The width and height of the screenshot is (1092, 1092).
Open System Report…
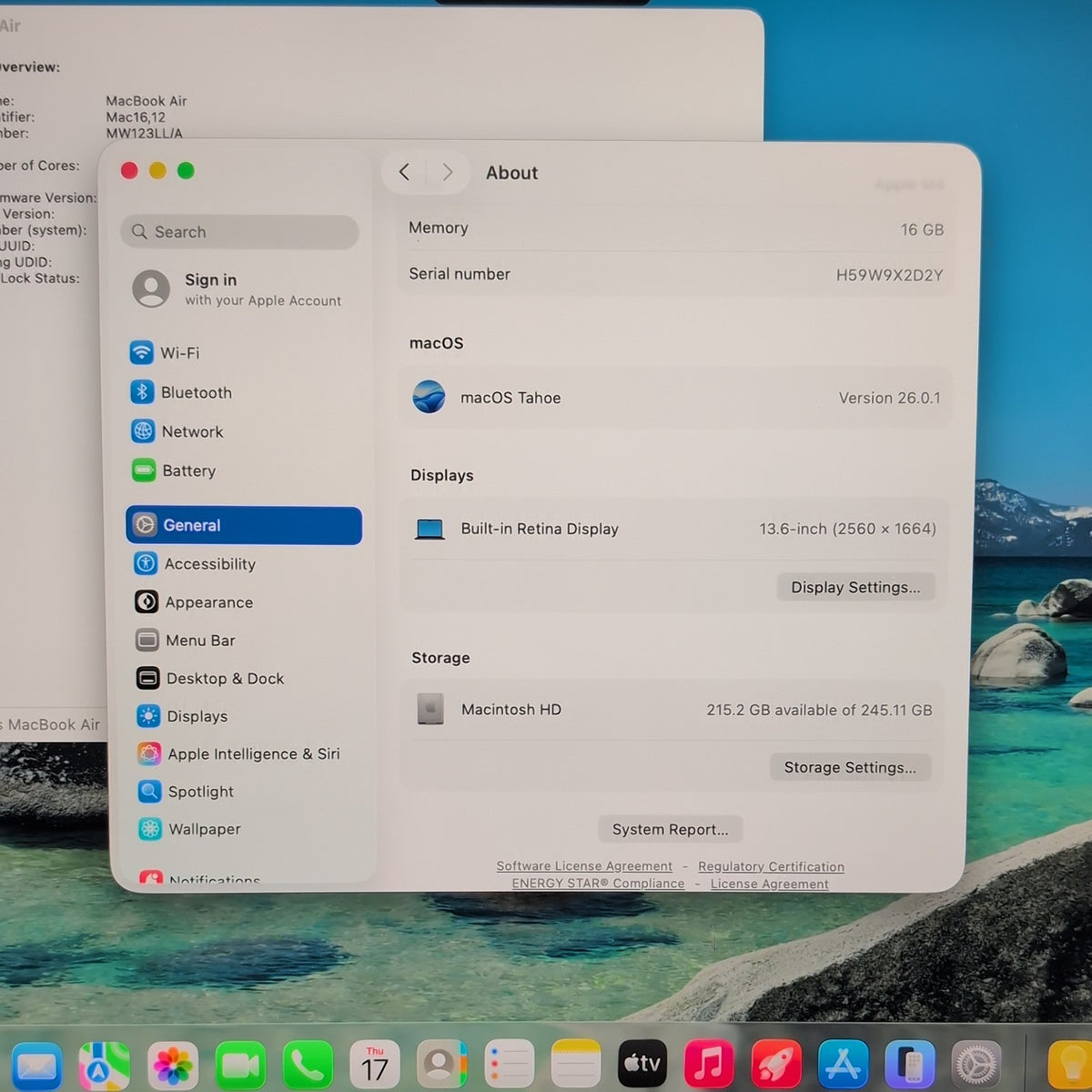pos(670,829)
